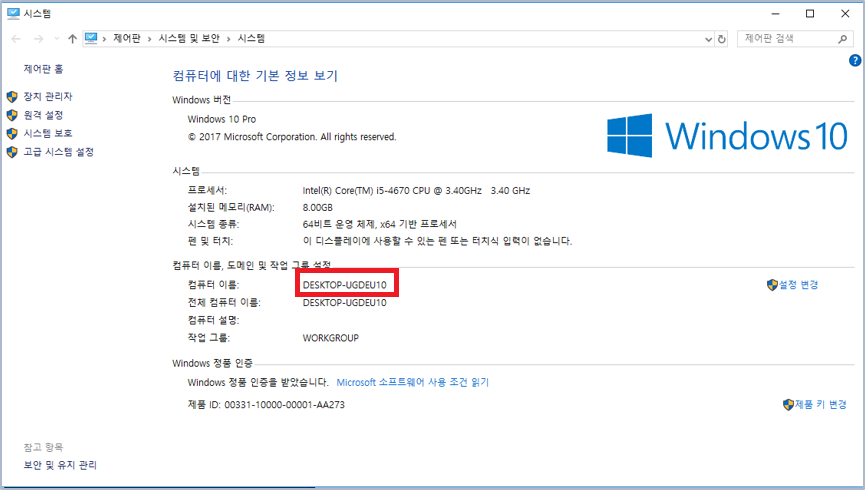Click shield icon next to 제품 키 변경
Image resolution: width=865 pixels, height=490 pixels.
coord(788,404)
